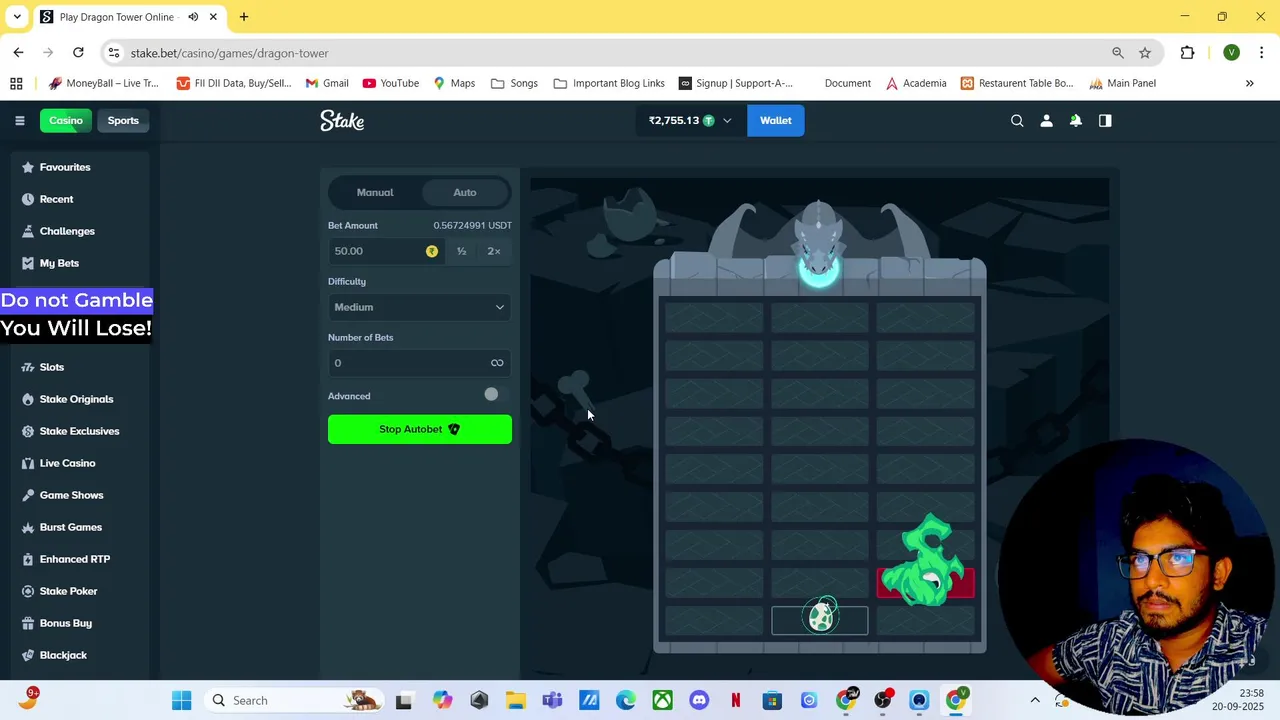Open the YouTube bookmark
The height and width of the screenshot is (720, 1280).
pos(390,83)
